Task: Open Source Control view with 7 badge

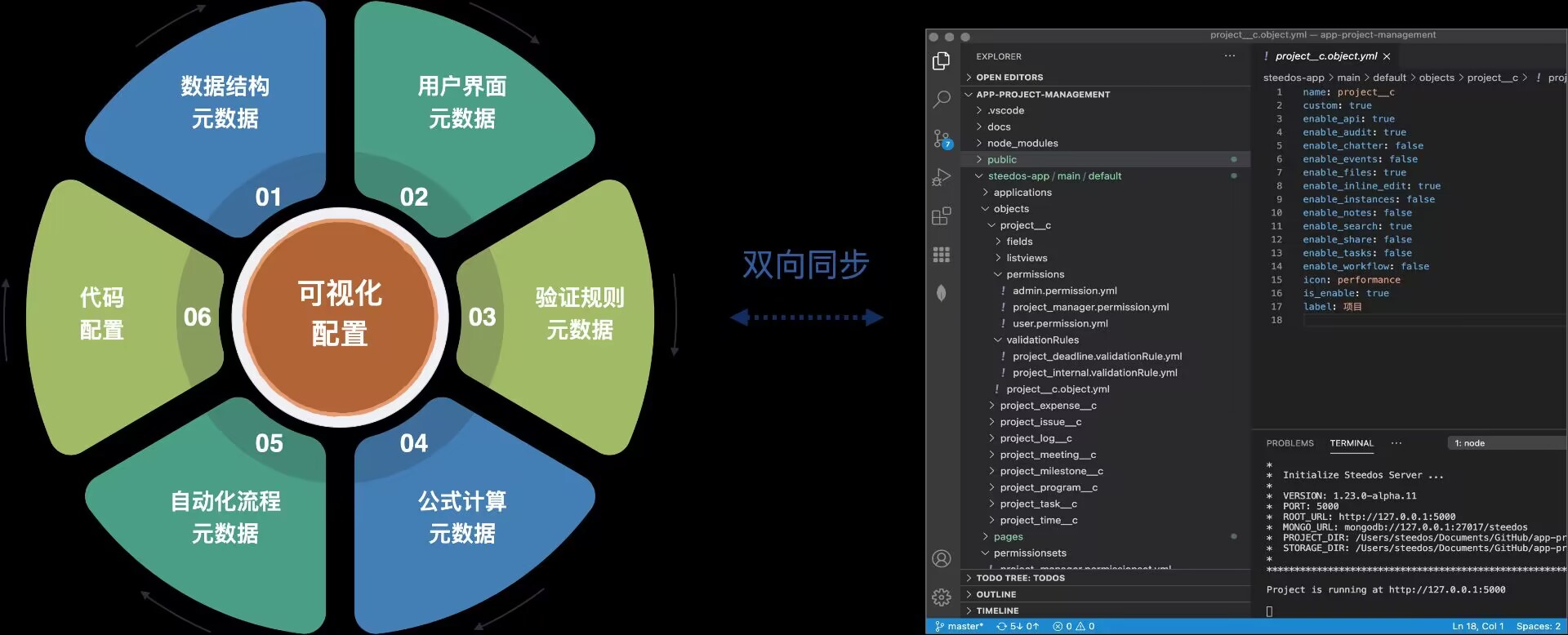Action: [942, 139]
